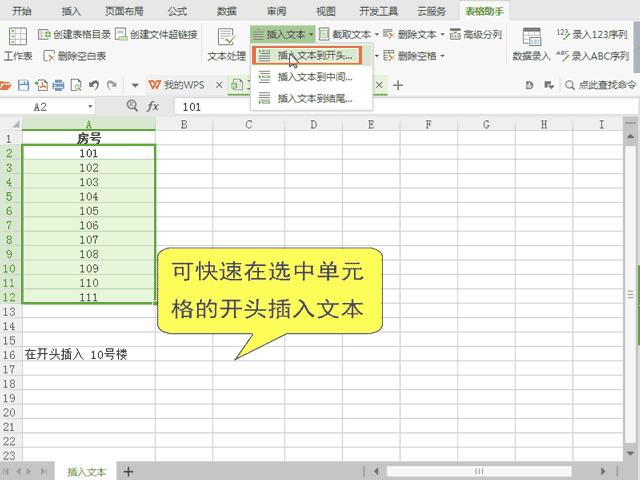Click 高级分列 button
640x480 pixels.
point(476,34)
